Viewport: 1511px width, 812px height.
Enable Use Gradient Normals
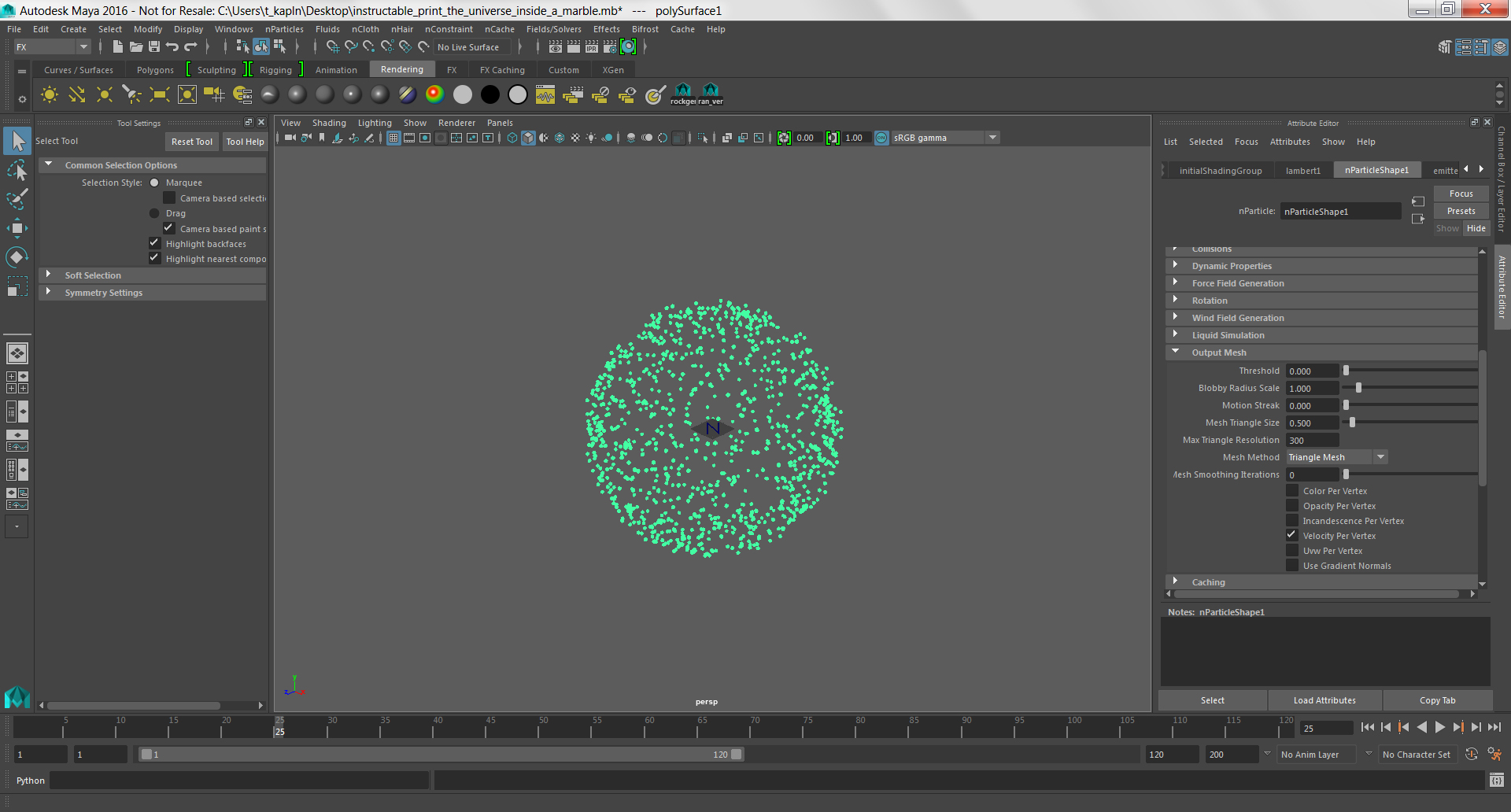1292,566
